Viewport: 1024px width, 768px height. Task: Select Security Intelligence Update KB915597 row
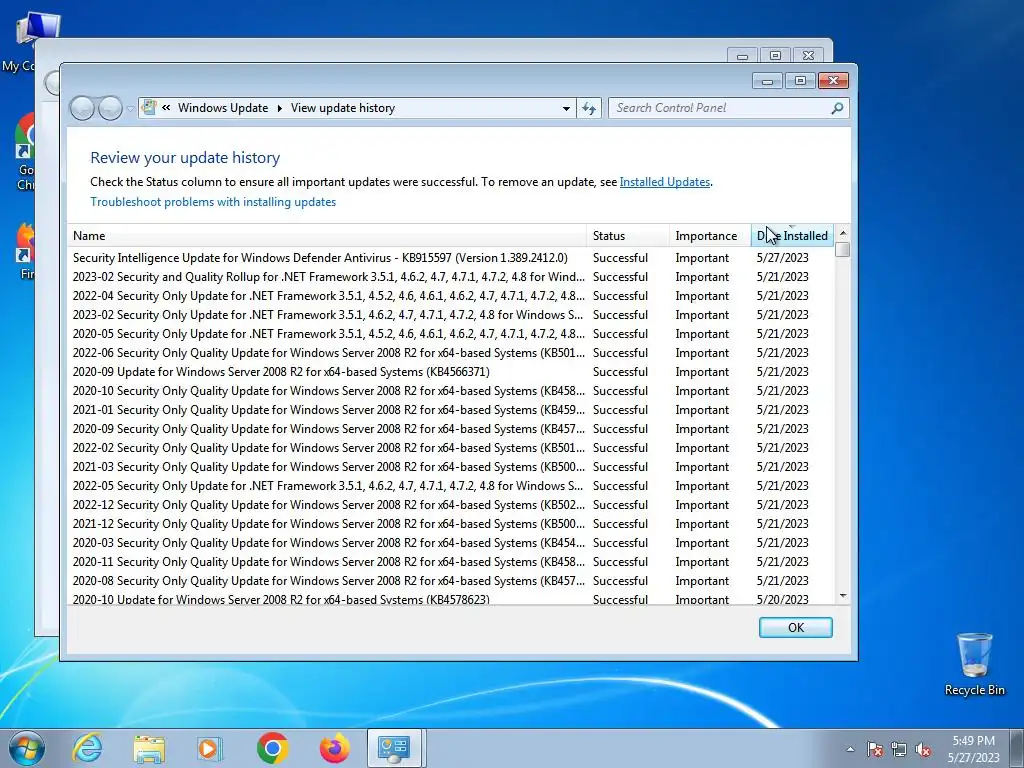tap(451, 258)
